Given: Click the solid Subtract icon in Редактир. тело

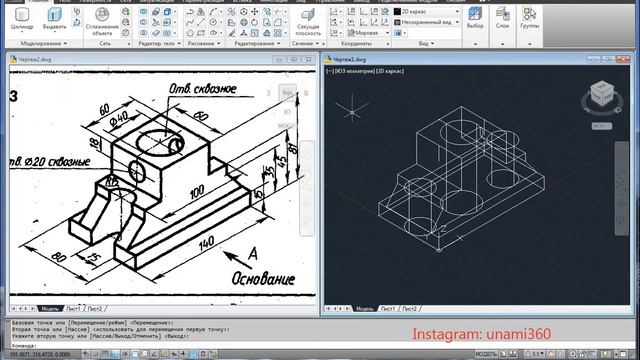Looking at the screenshot, I should (143, 22).
